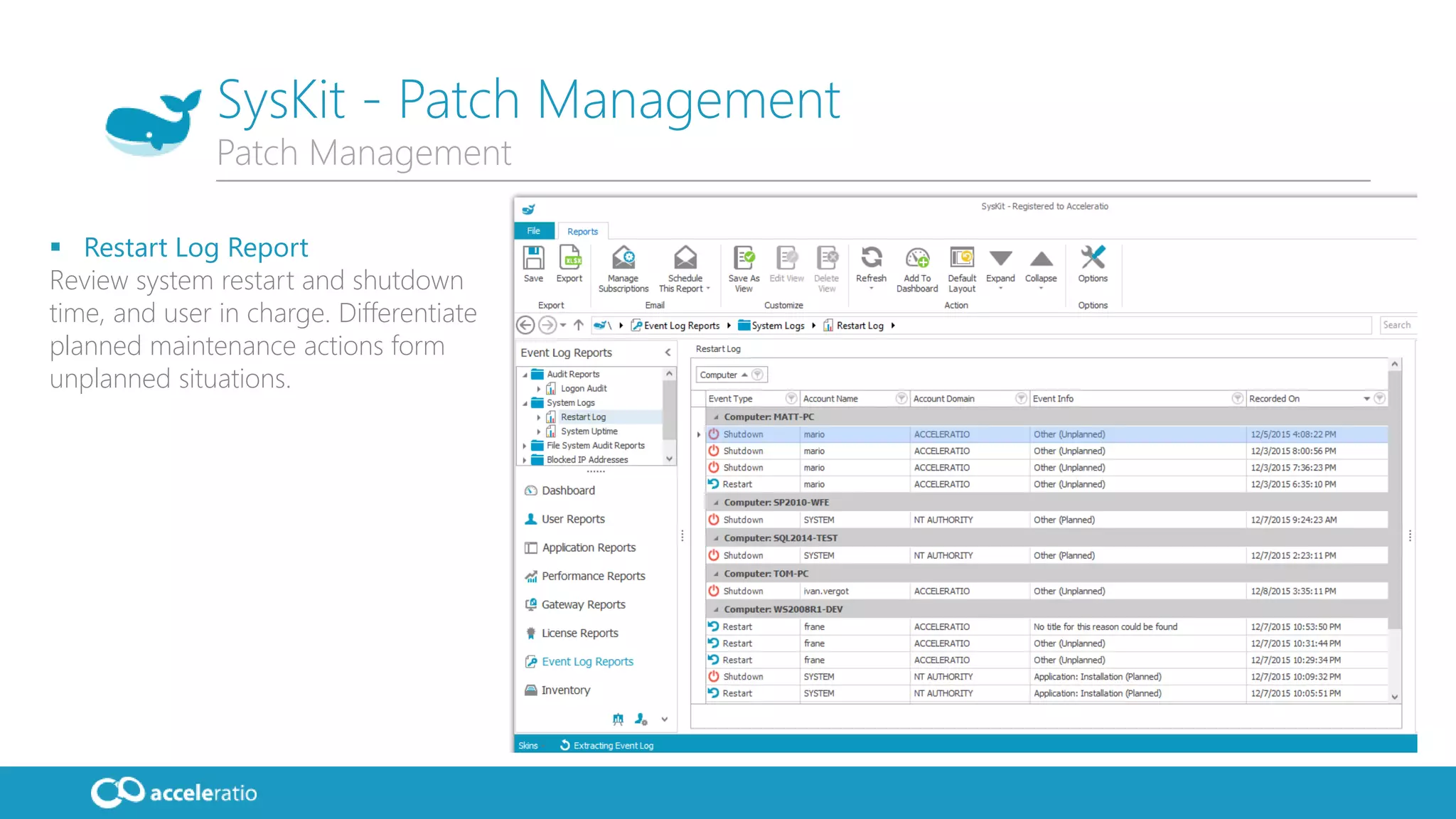Select Logon Audit report in tree
This screenshot has width=1456, height=819.
pyautogui.click(x=584, y=389)
